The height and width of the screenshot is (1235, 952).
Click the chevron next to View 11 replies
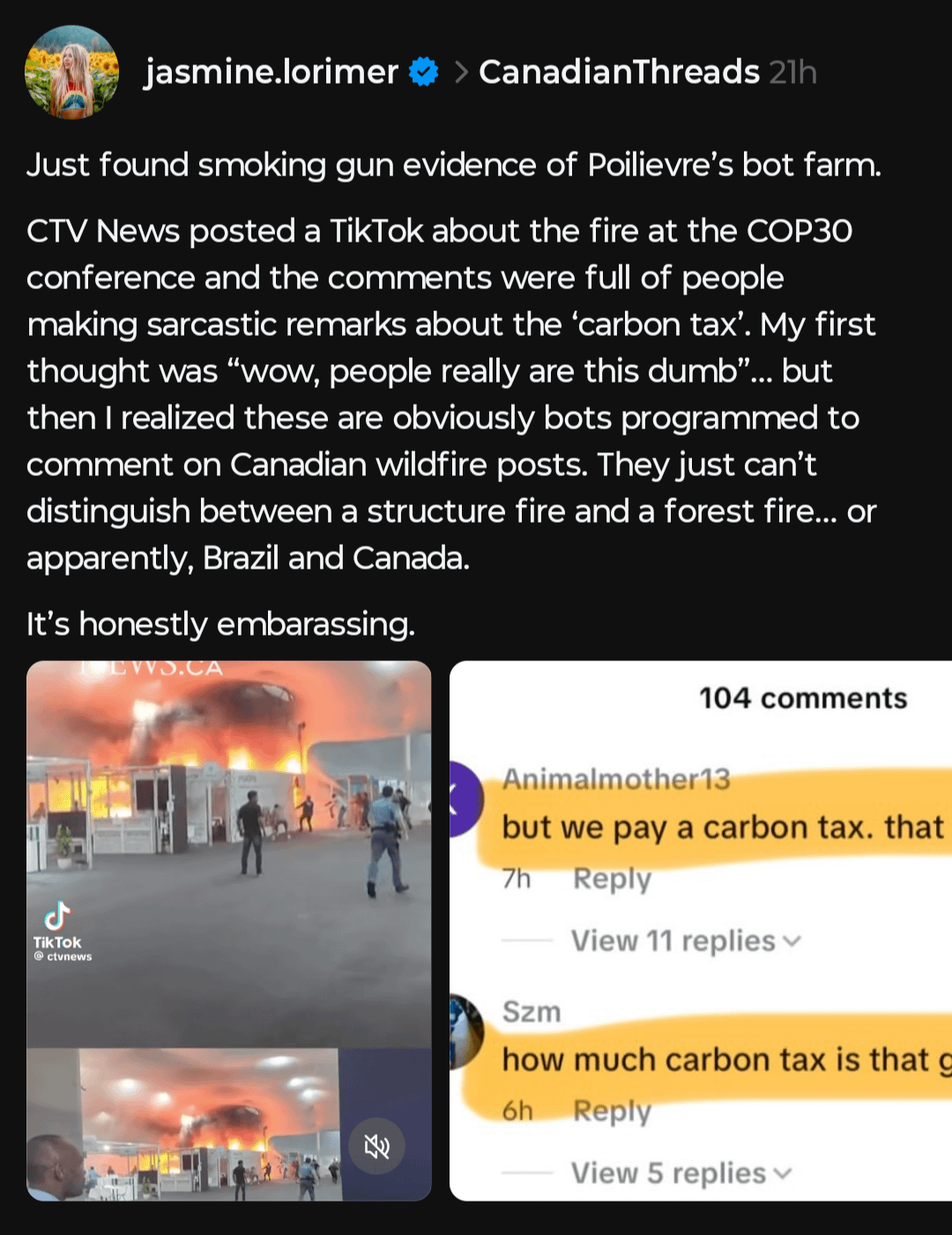792,941
